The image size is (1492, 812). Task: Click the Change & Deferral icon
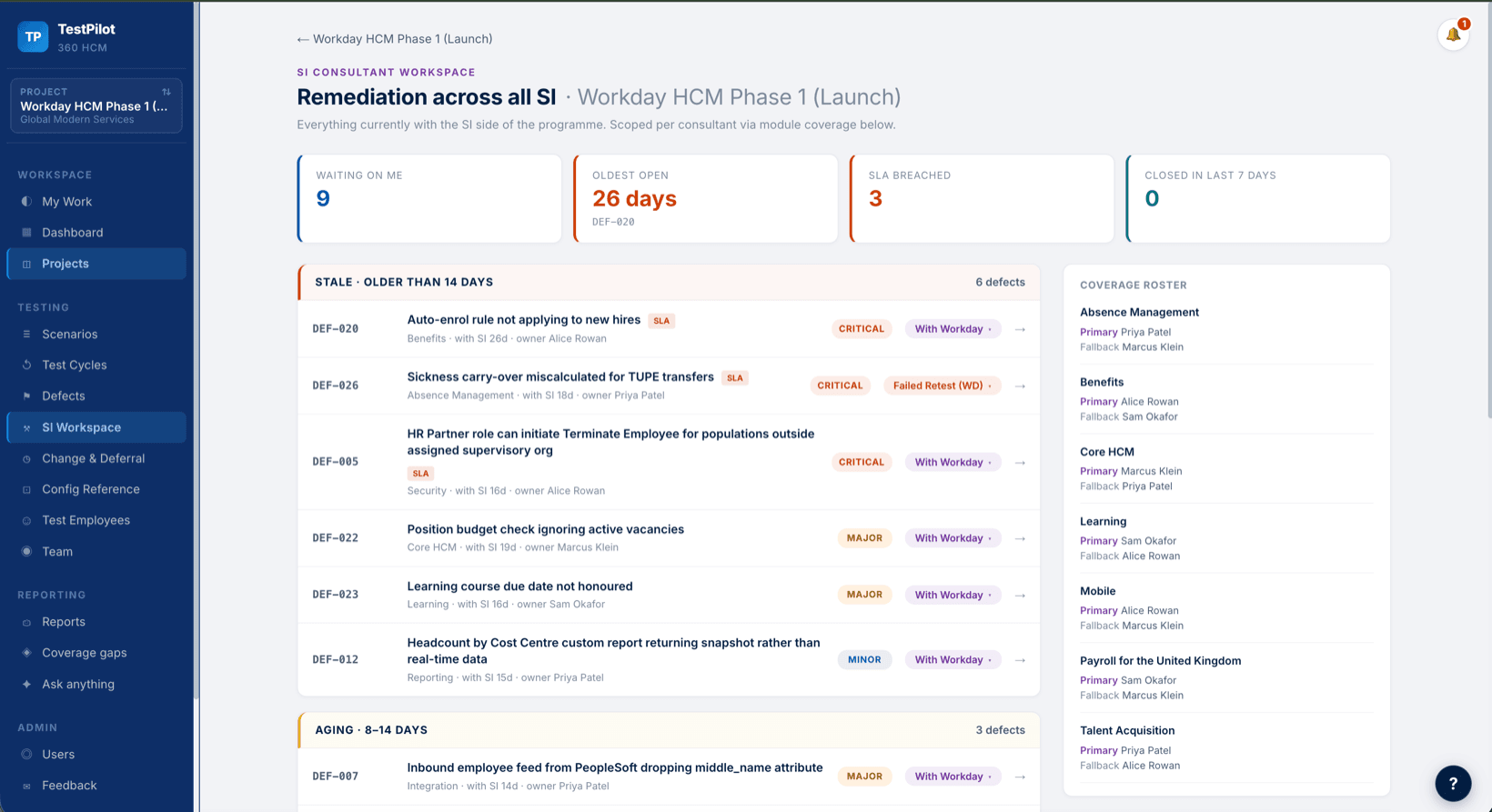(x=26, y=459)
